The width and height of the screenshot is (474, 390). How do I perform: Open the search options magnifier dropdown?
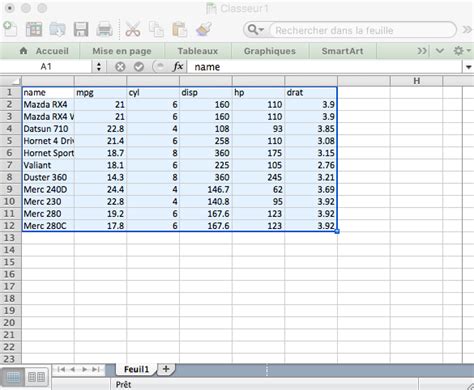(256, 30)
